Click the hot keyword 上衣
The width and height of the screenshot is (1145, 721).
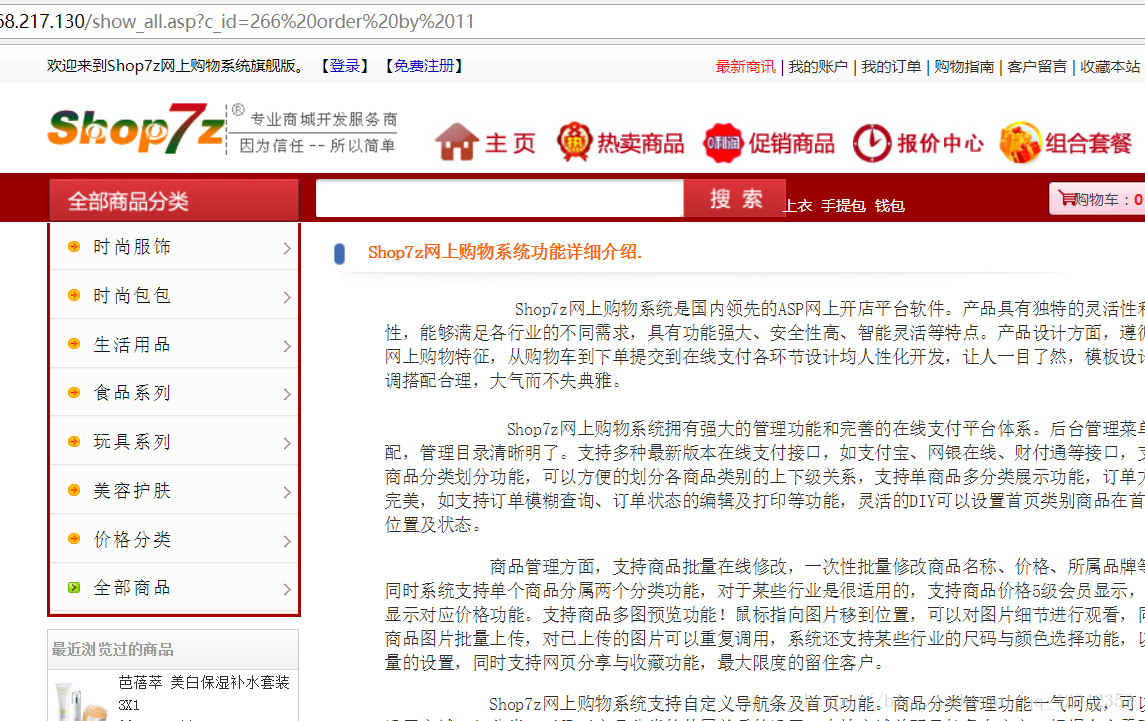coord(797,206)
